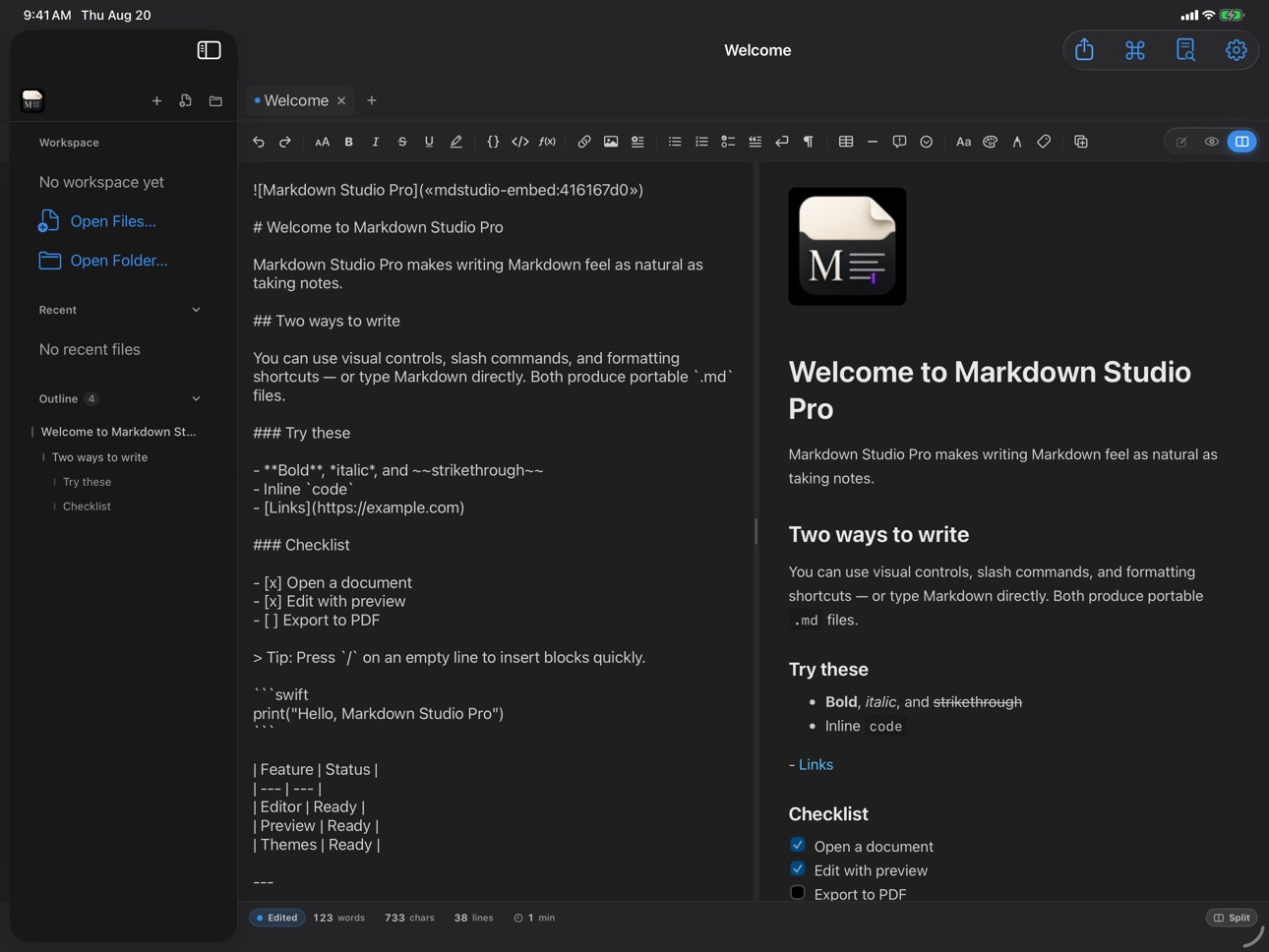Uncheck the 'Edit with preview' preview checkbox
1269x952 pixels.
(798, 869)
